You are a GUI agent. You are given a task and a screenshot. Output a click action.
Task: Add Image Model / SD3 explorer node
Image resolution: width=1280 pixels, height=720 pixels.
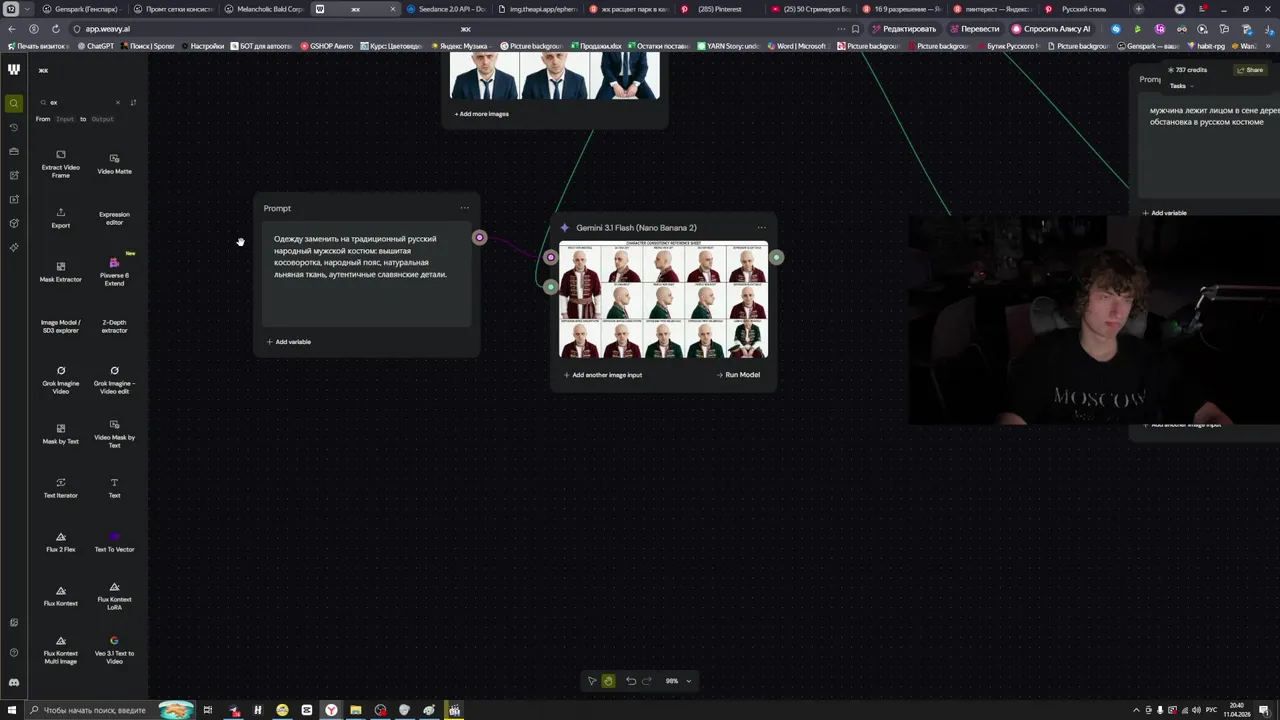click(x=61, y=326)
